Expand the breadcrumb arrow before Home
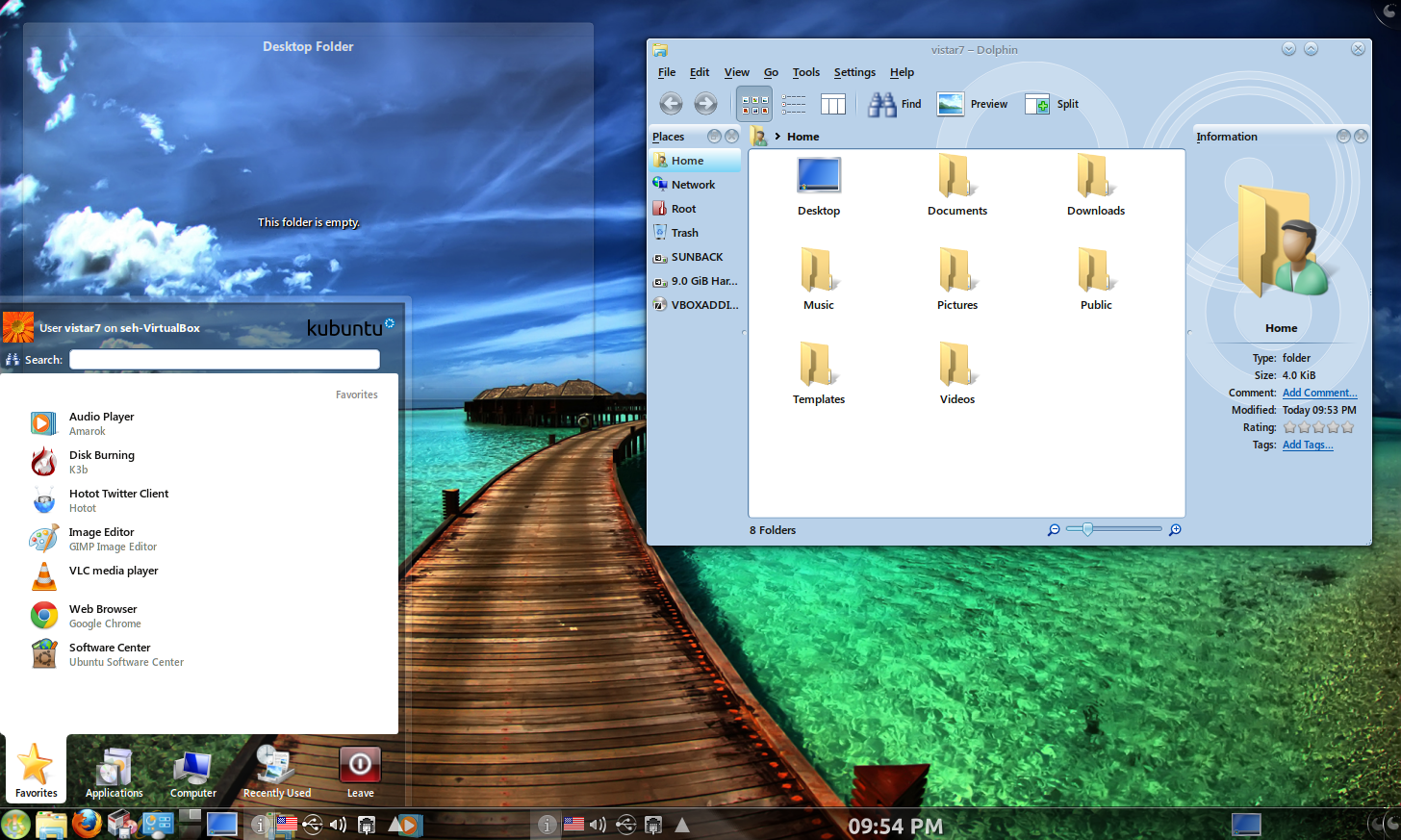 click(777, 137)
